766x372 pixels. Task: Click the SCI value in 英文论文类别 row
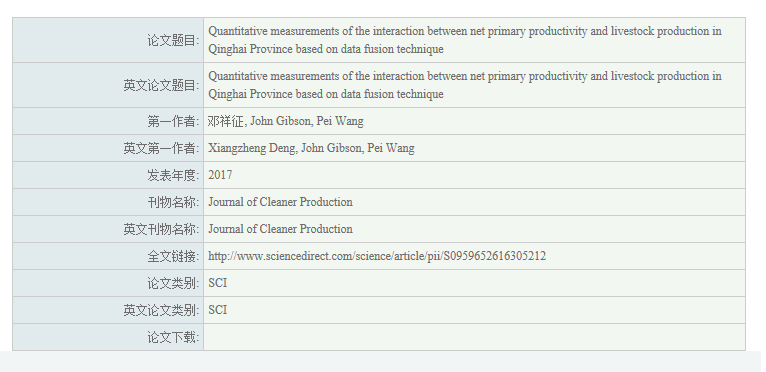(217, 310)
